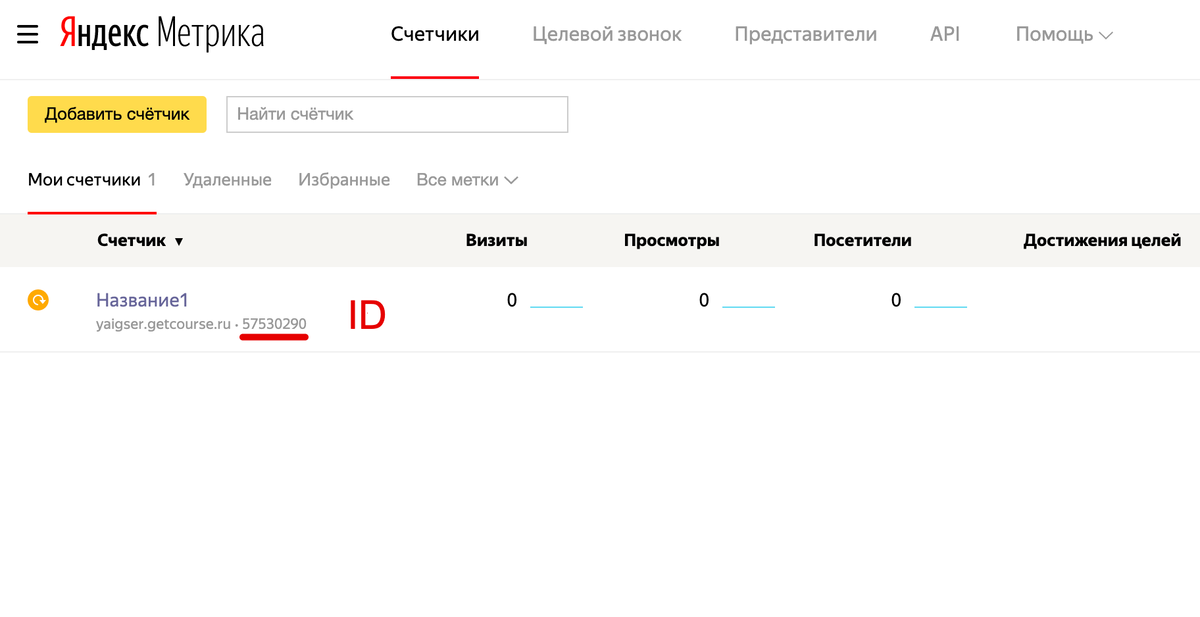Click the Яндекс Метрика logo
Screen dimensions: 1200x617
tap(162, 35)
